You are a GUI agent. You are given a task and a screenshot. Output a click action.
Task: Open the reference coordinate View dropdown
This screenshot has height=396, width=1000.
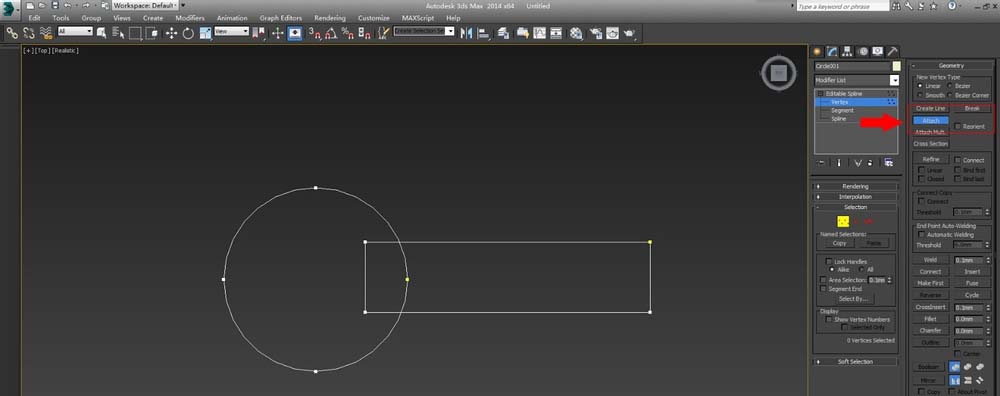coord(232,31)
